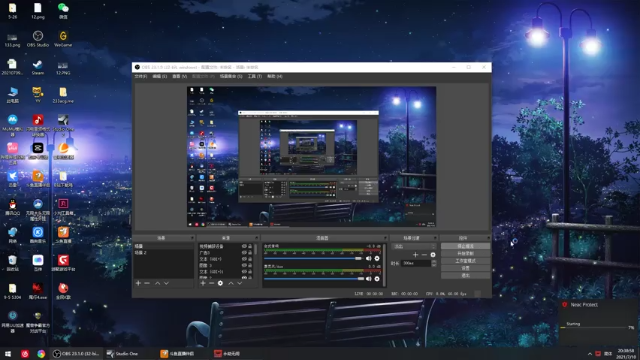
Task: Open the Windows Start button
Action: click(x=8, y=353)
